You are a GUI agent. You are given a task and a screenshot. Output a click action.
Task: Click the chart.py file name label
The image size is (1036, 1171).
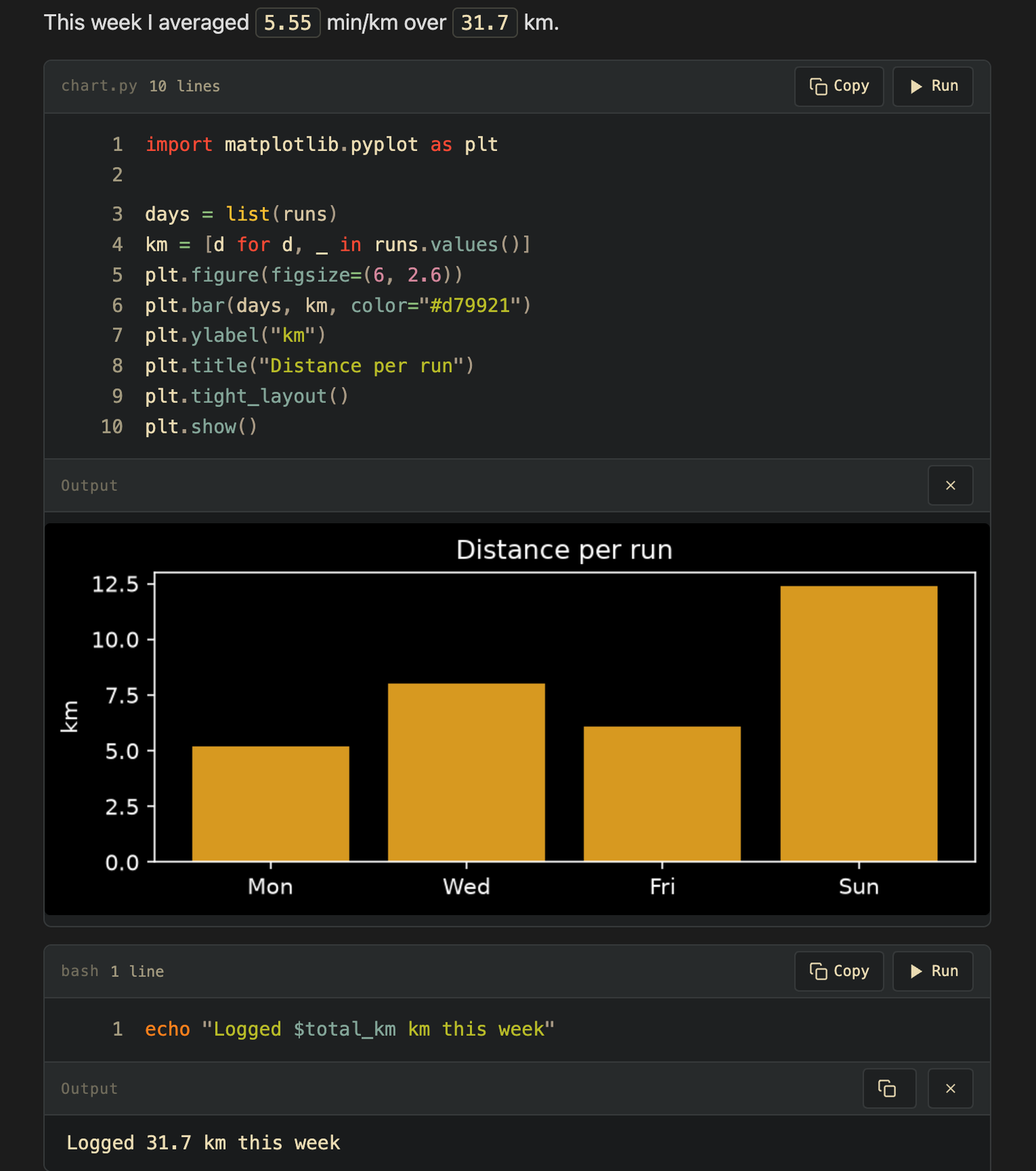pyautogui.click(x=99, y=86)
